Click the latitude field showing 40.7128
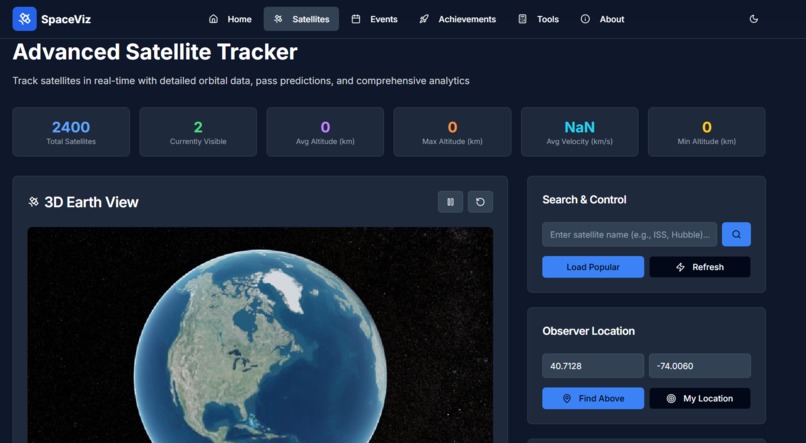This screenshot has width=806, height=443. (x=593, y=366)
